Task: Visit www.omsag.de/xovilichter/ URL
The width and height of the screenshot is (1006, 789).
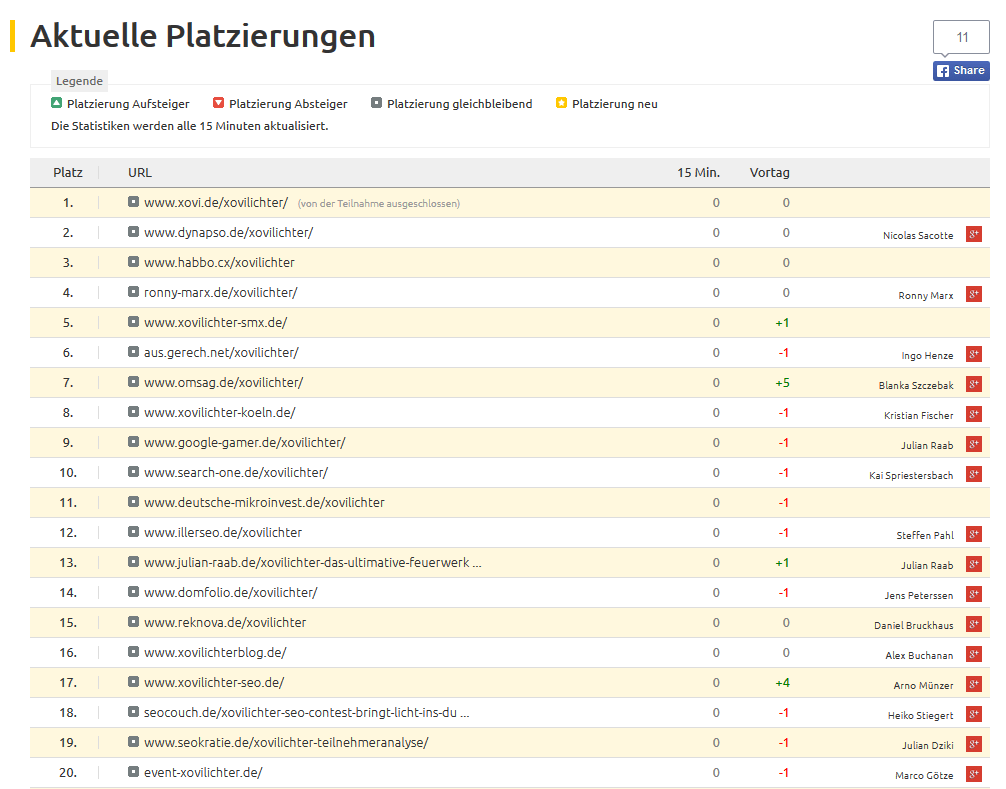Action: [223, 382]
